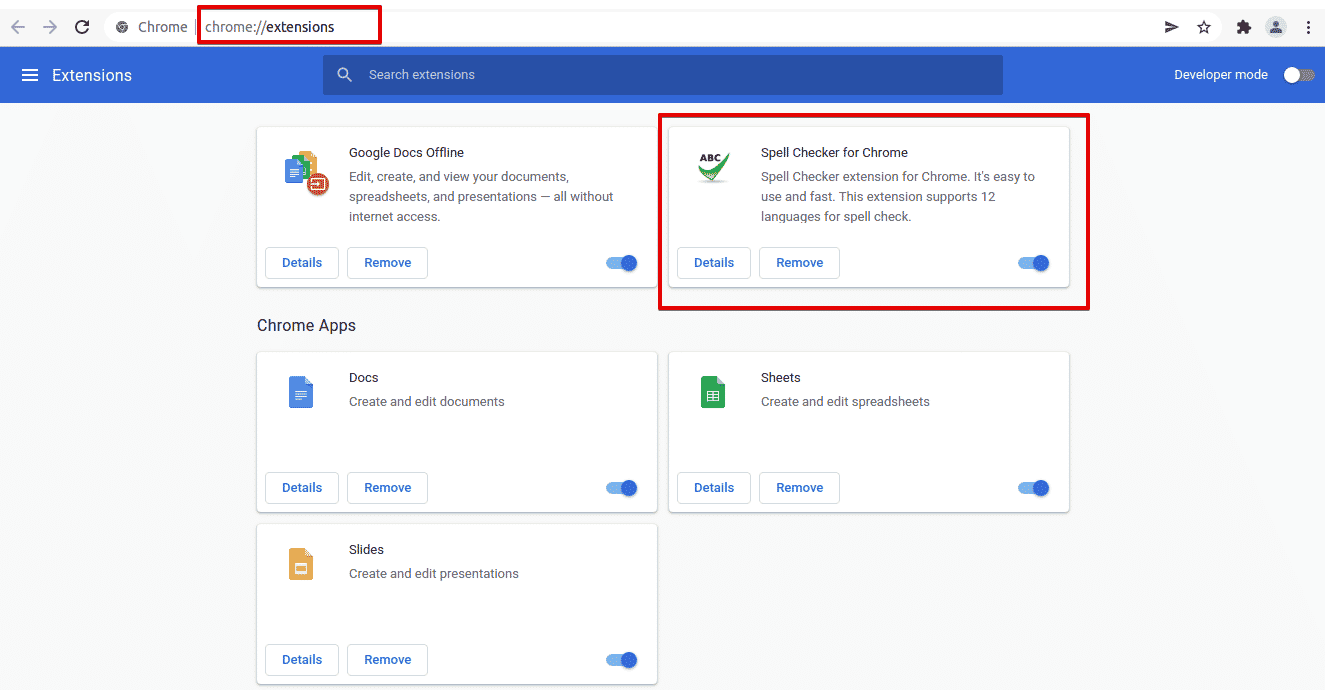The height and width of the screenshot is (690, 1325).
Task: Click the Extensions page title
Action: 92,75
